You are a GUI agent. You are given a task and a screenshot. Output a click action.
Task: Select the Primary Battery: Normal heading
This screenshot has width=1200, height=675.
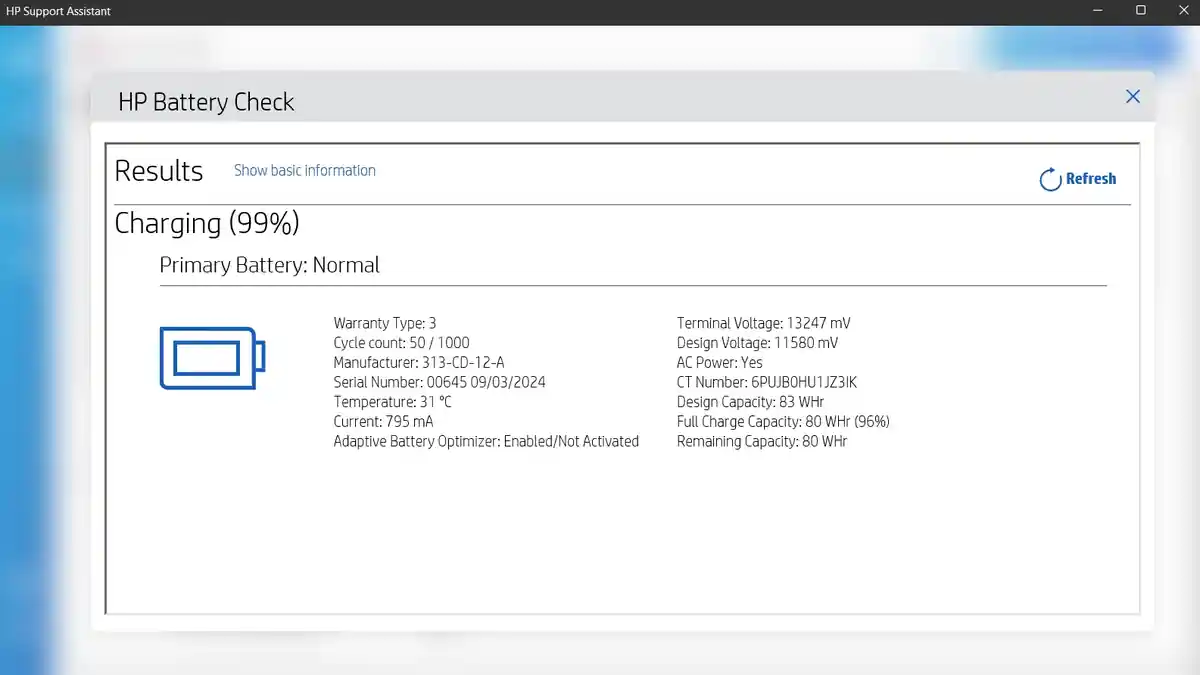click(270, 265)
